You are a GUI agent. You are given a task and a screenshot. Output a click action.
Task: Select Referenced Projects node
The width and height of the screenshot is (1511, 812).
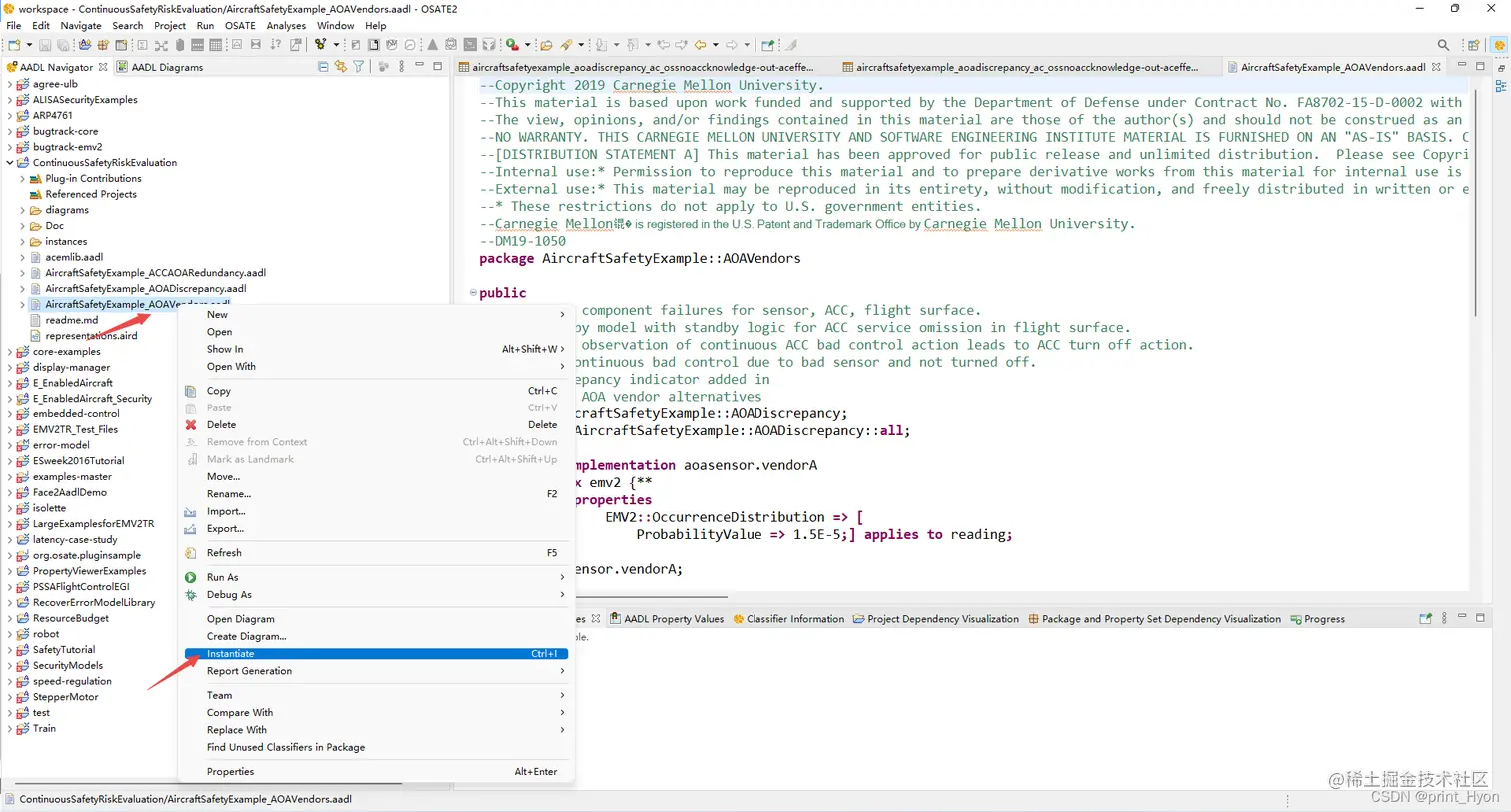(x=91, y=195)
